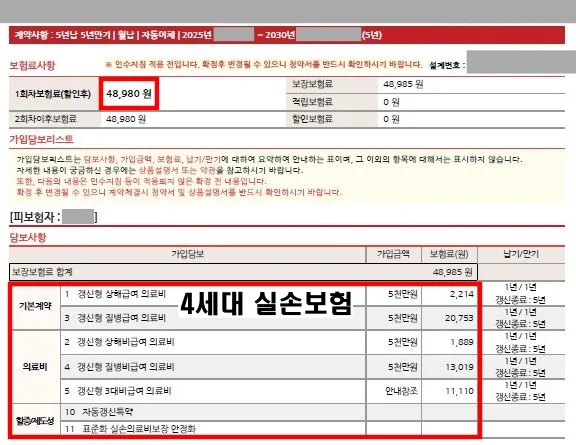This screenshot has height=445, width=576.
Task: Click the '적립보험료' label
Action: point(313,102)
